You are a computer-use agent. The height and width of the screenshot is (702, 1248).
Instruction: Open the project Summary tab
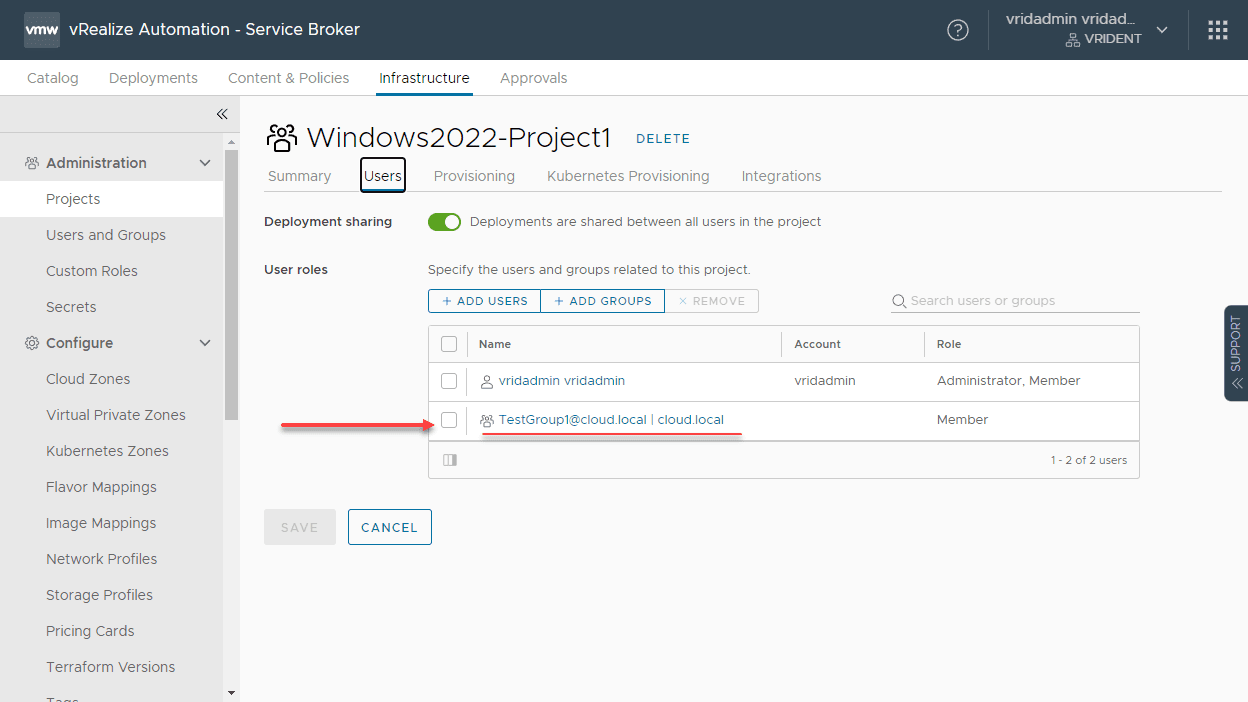(299, 176)
